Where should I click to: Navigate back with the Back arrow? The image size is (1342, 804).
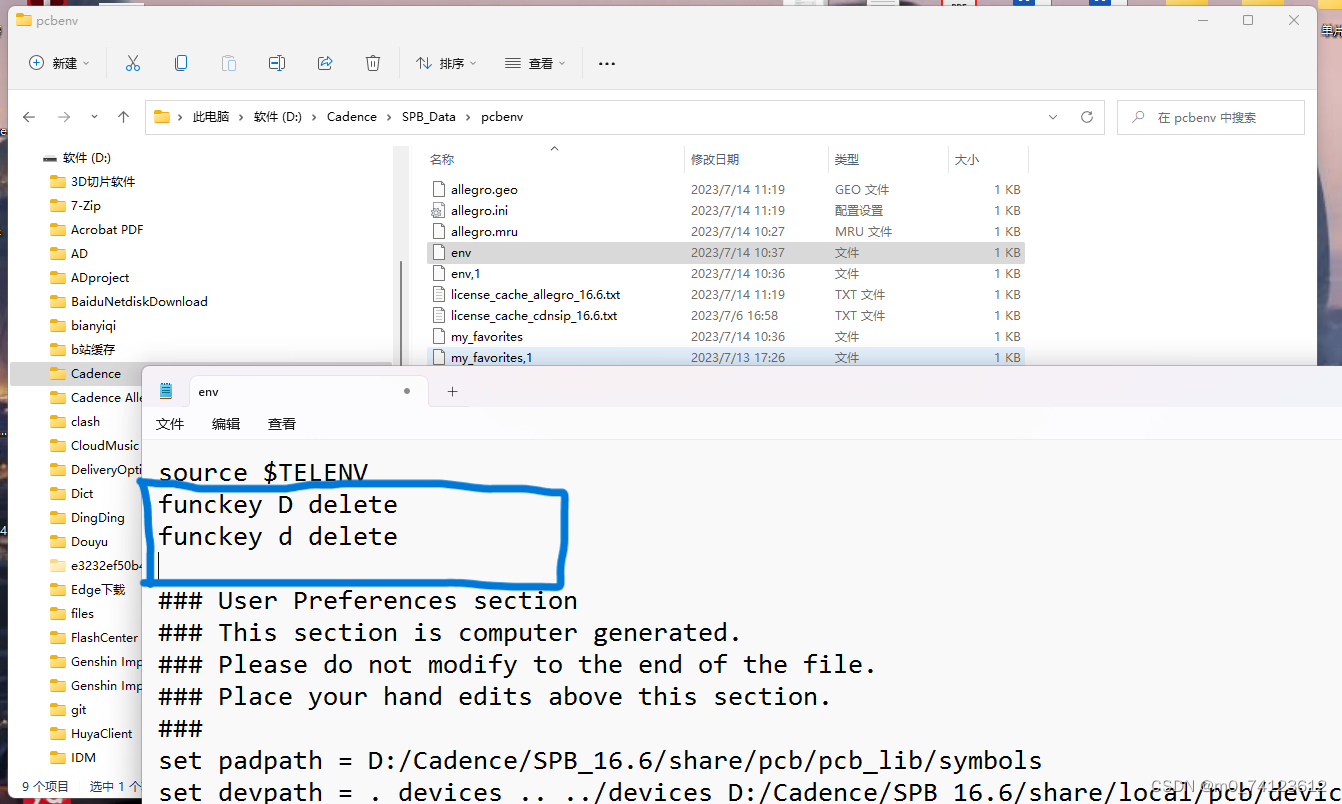(29, 117)
